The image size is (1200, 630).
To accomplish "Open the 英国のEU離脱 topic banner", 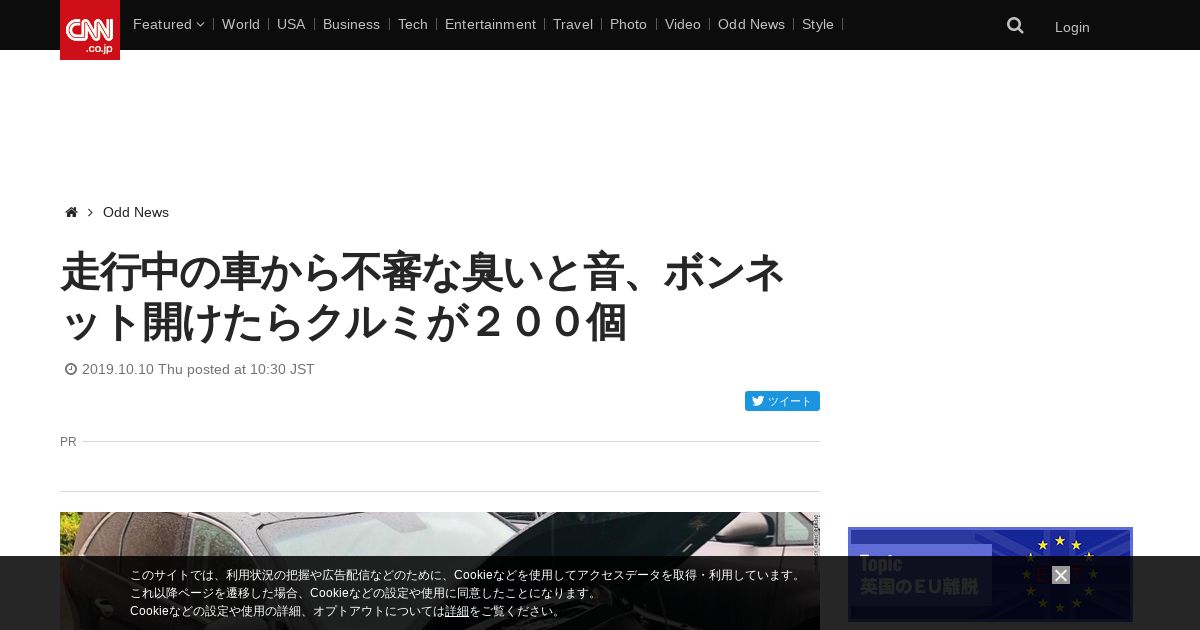I will 990,575.
